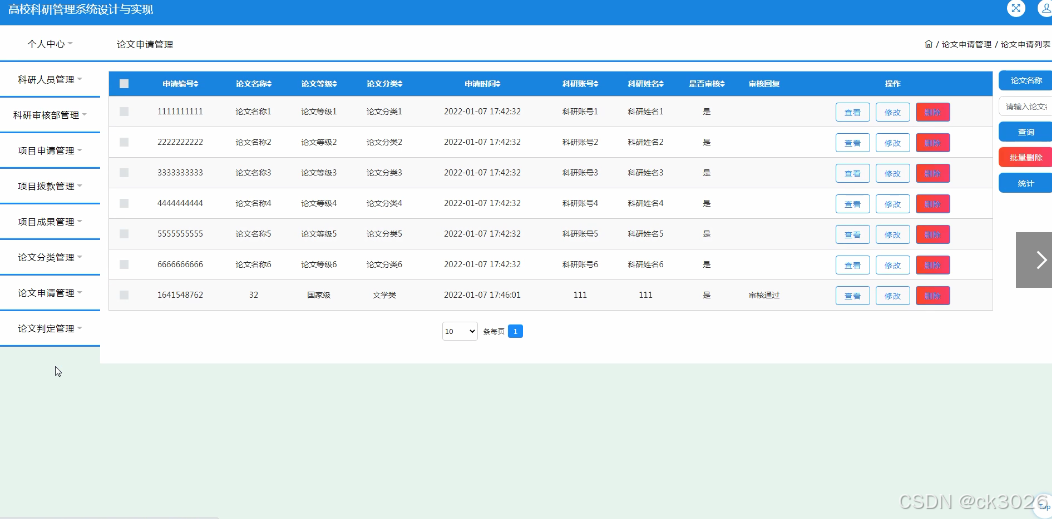Expand 论文判定管理 sidebar menu
The height and width of the screenshot is (519, 1052).
50,329
